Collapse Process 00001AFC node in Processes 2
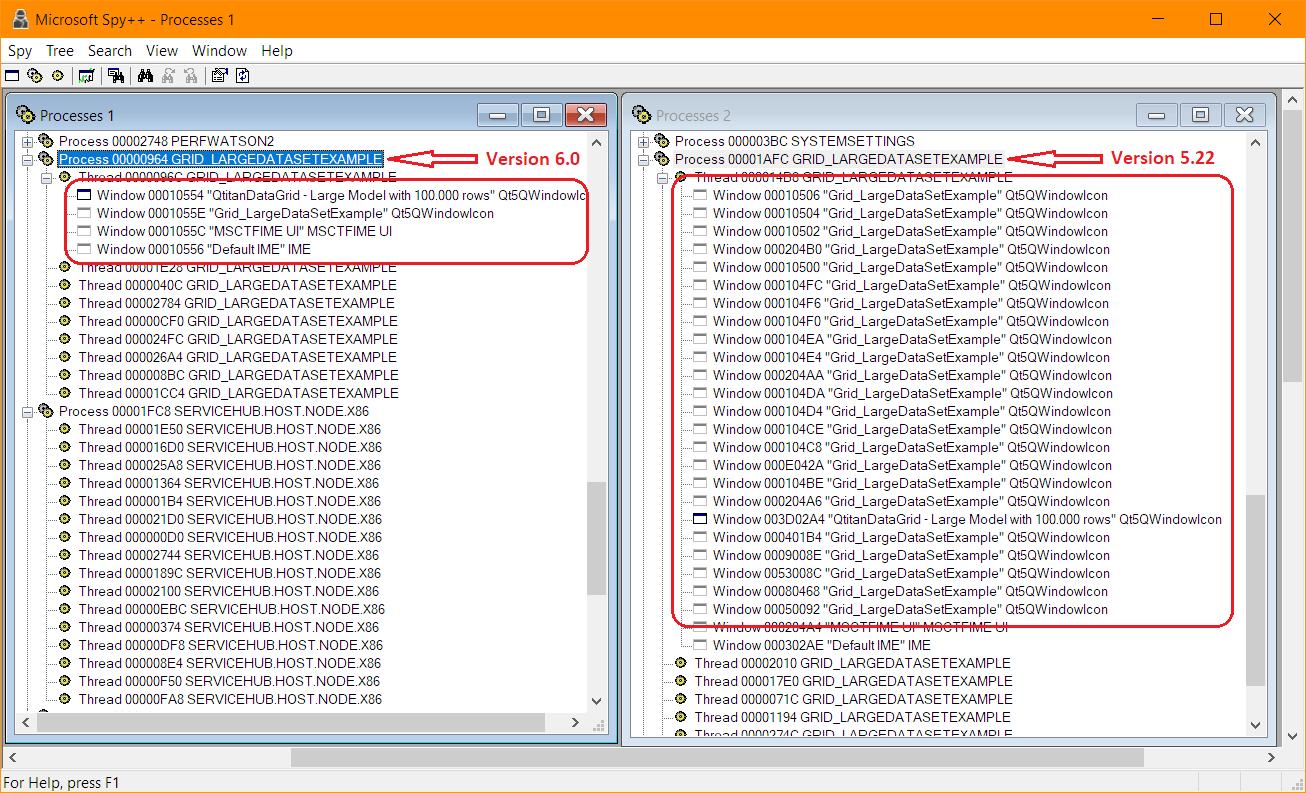 tap(643, 159)
